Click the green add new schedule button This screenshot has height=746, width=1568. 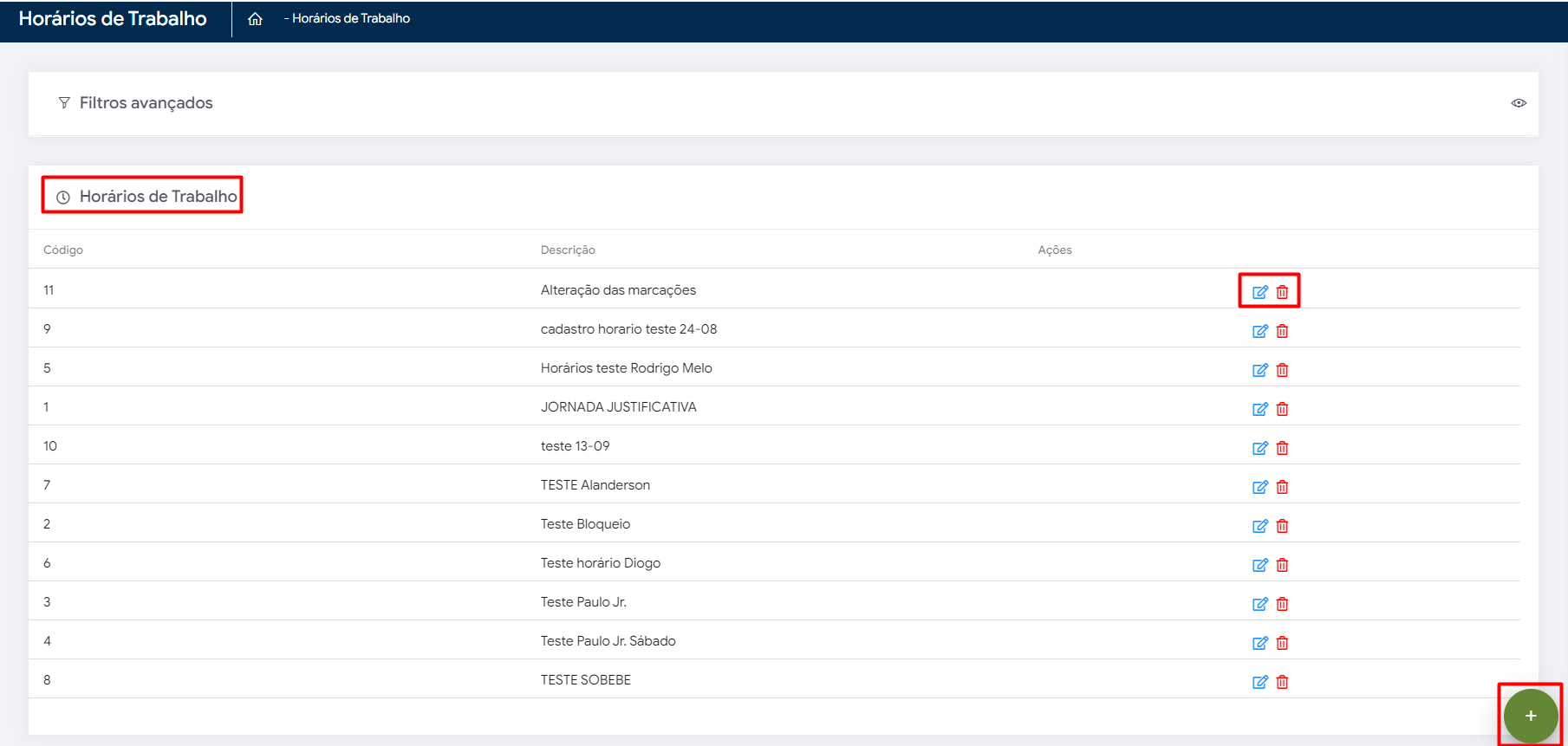click(1530, 716)
